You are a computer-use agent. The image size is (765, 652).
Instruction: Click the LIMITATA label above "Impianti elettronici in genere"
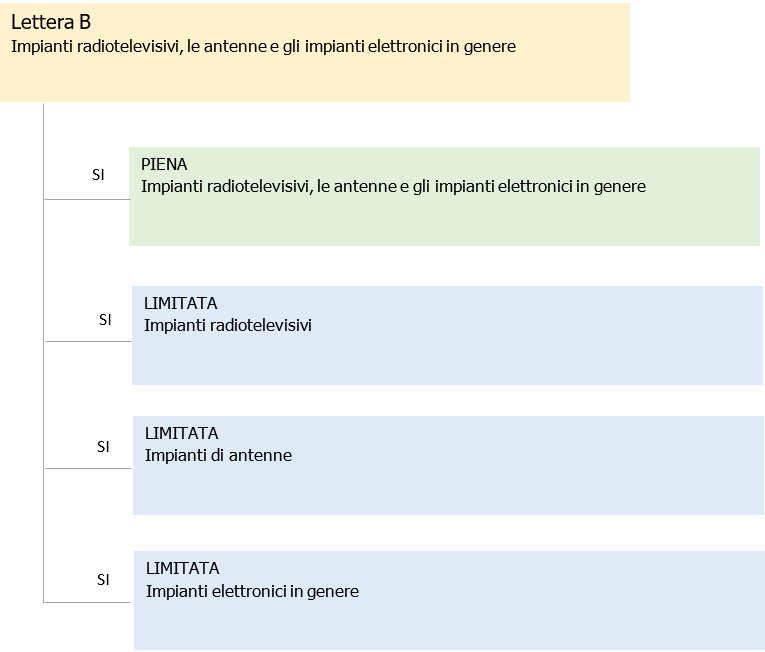(x=182, y=568)
